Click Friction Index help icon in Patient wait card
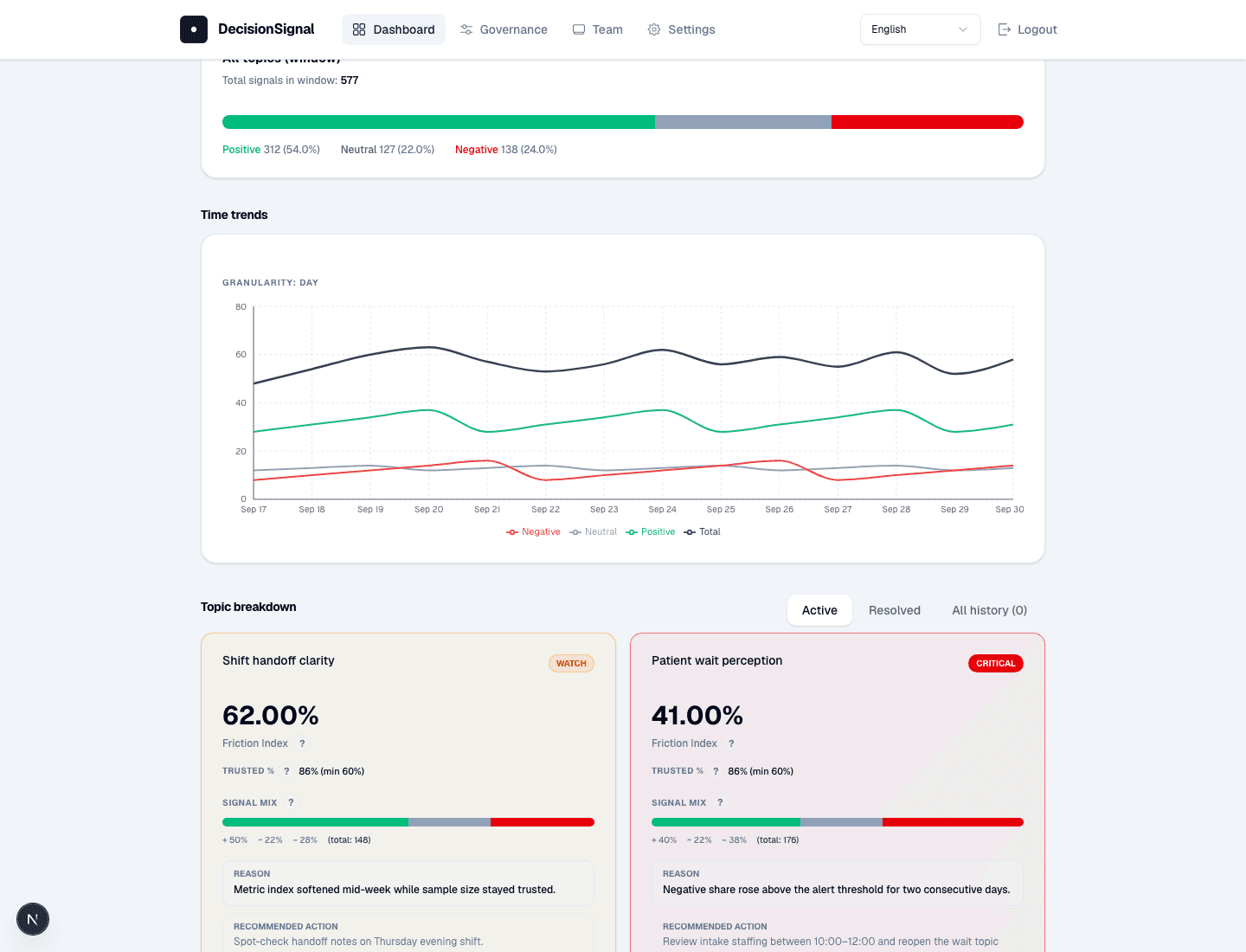This screenshot has width=1246, height=952. click(731, 743)
